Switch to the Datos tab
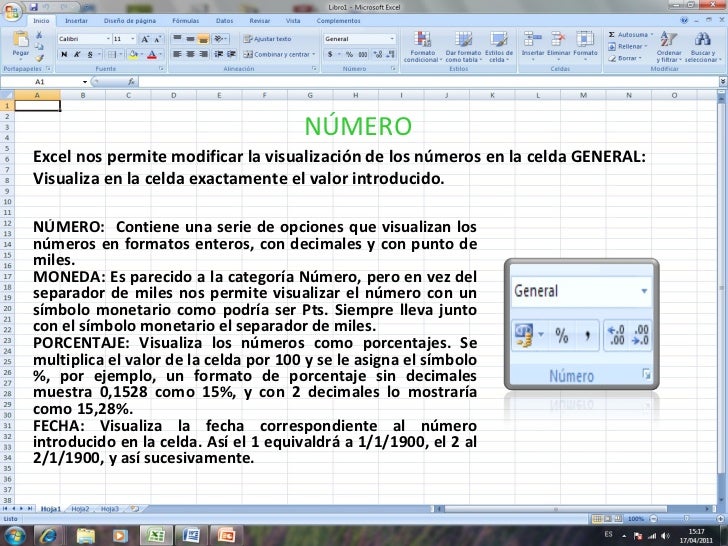The height and width of the screenshot is (546, 728). [x=224, y=21]
